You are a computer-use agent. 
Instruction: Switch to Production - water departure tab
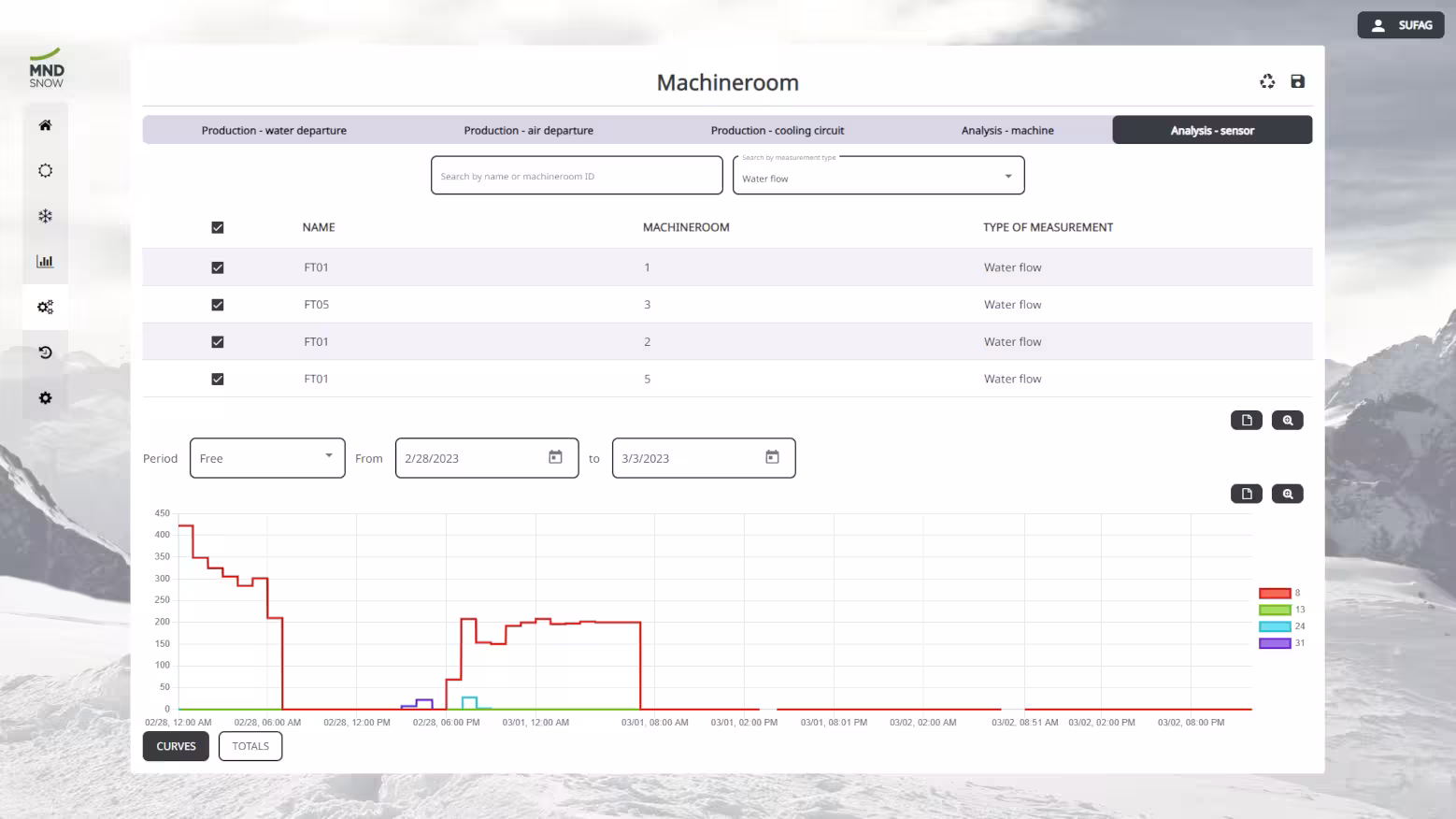(274, 131)
